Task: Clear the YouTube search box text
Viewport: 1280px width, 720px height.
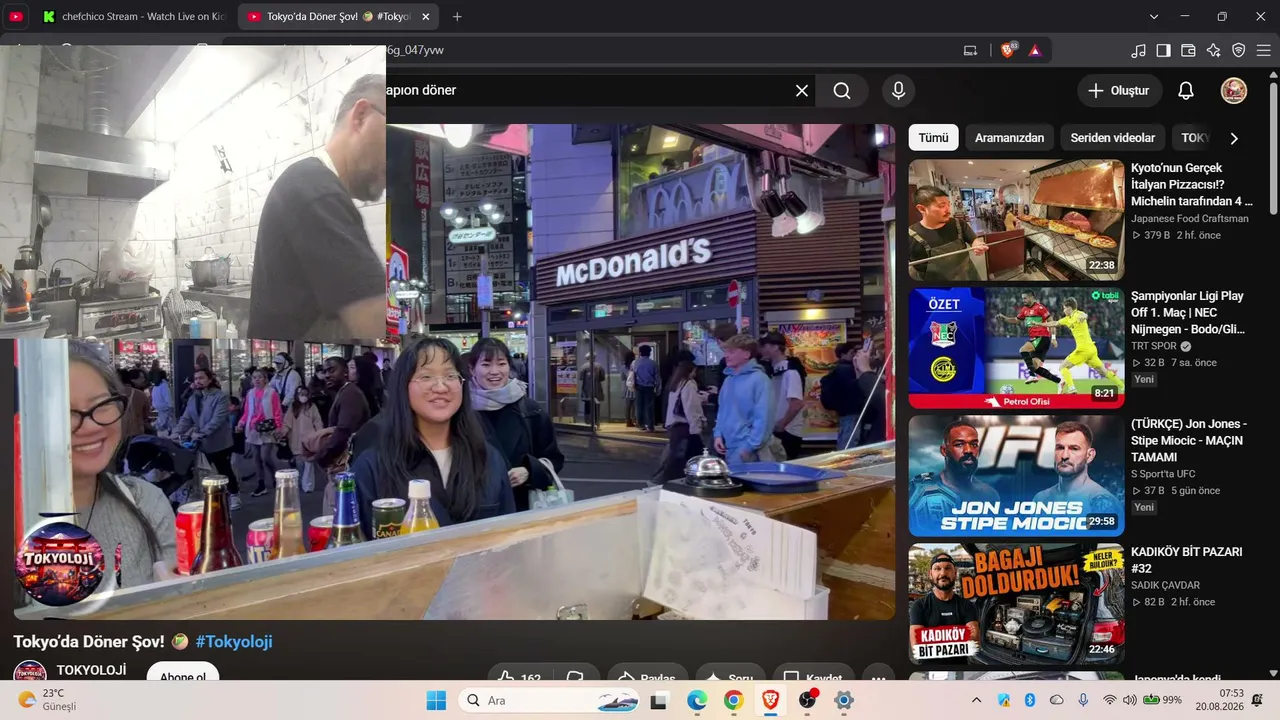Action: click(802, 91)
